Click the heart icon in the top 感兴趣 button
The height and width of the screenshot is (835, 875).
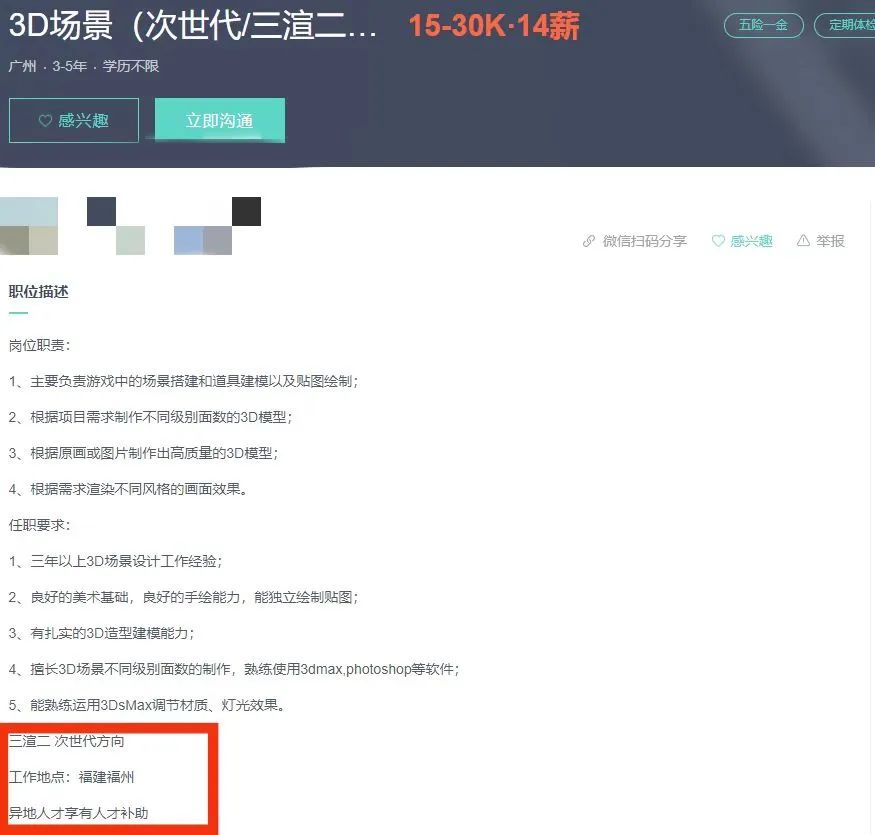coord(45,121)
